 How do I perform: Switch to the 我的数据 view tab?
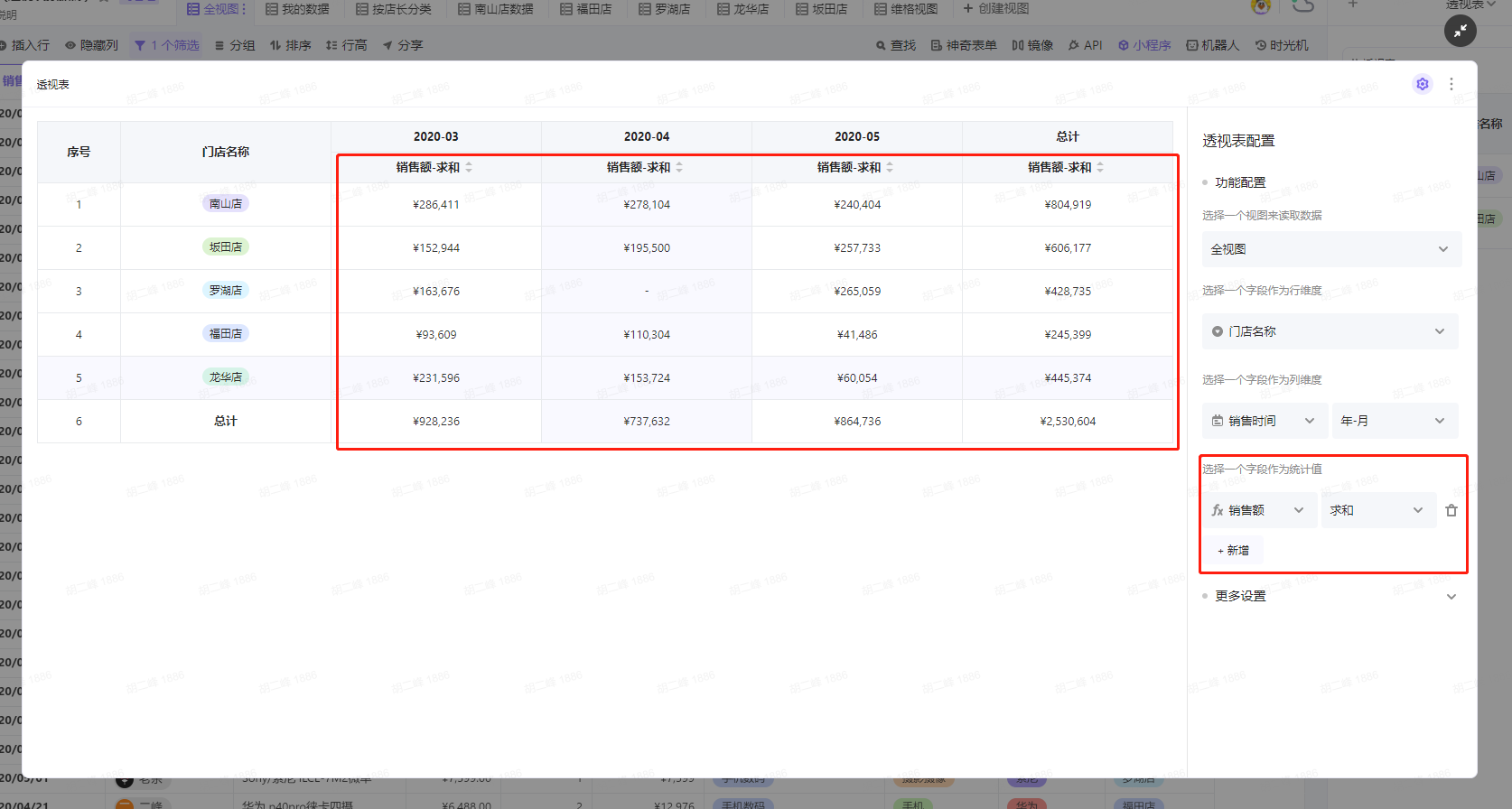click(297, 9)
